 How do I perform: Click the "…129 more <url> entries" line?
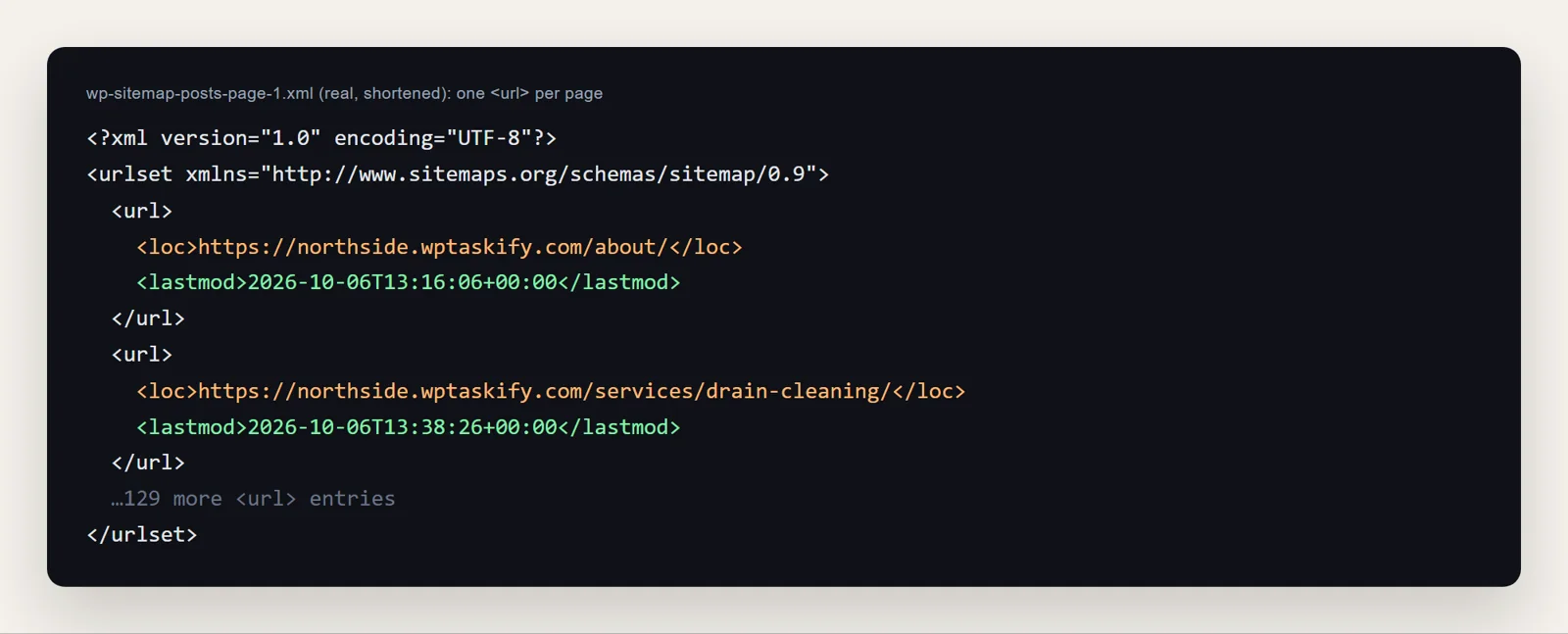coord(253,499)
